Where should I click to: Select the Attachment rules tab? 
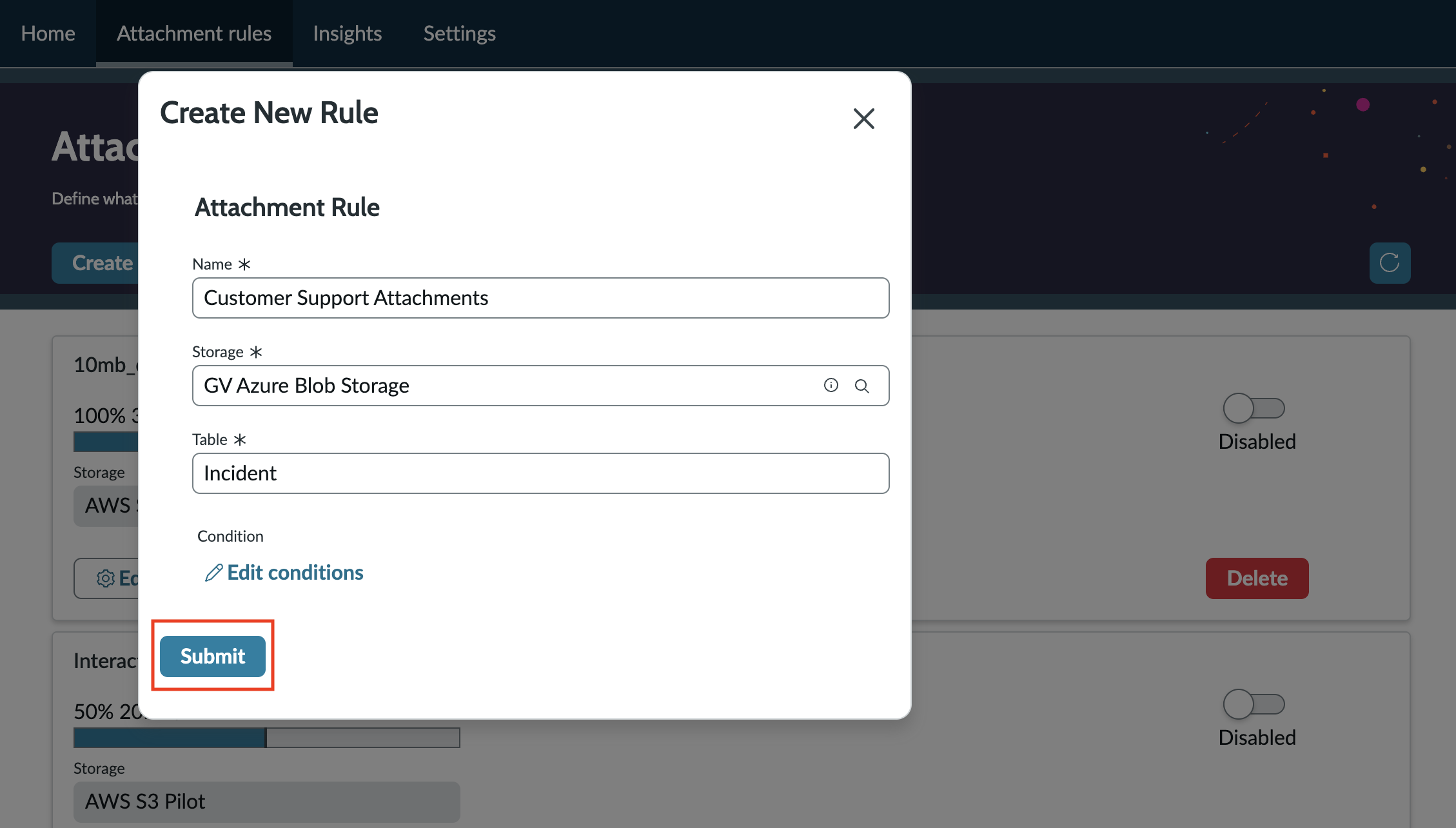[x=194, y=34]
